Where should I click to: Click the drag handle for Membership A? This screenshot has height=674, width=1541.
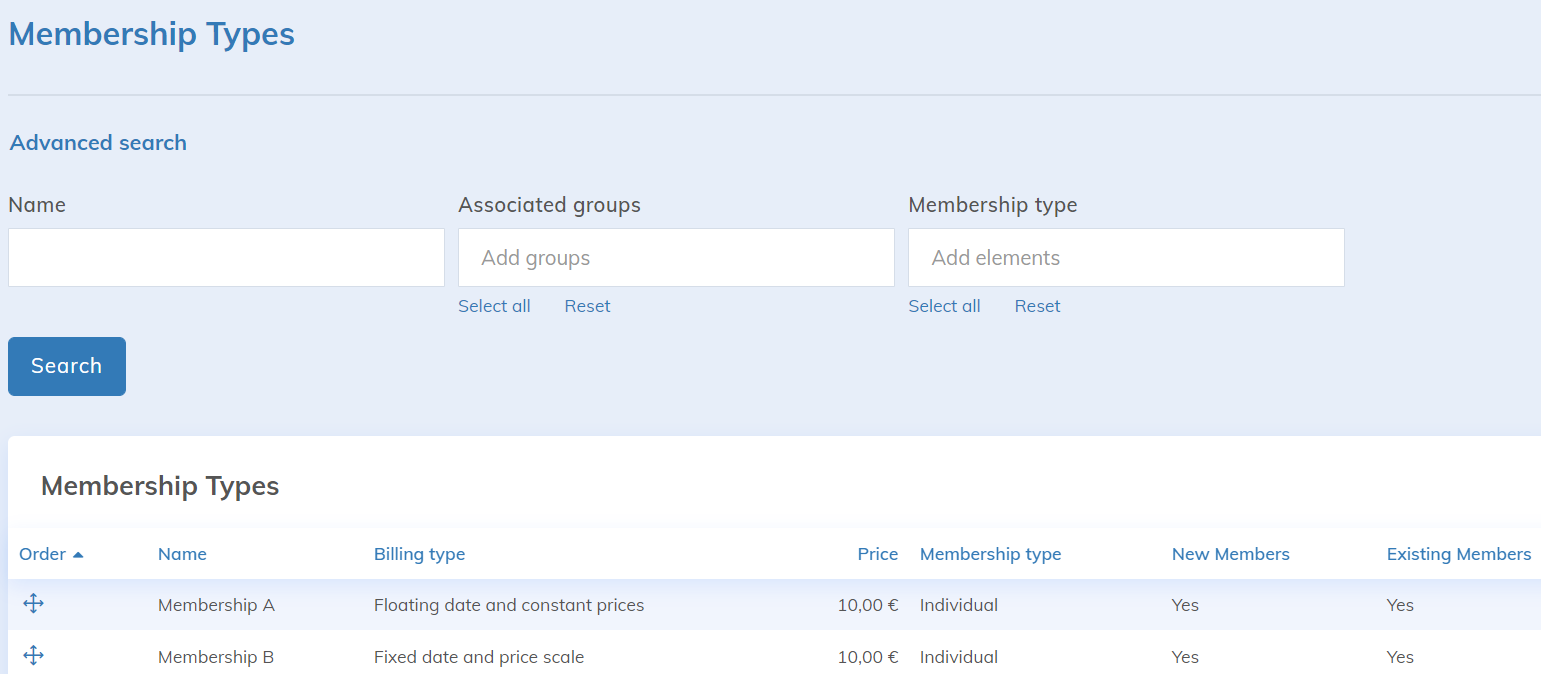click(x=33, y=604)
